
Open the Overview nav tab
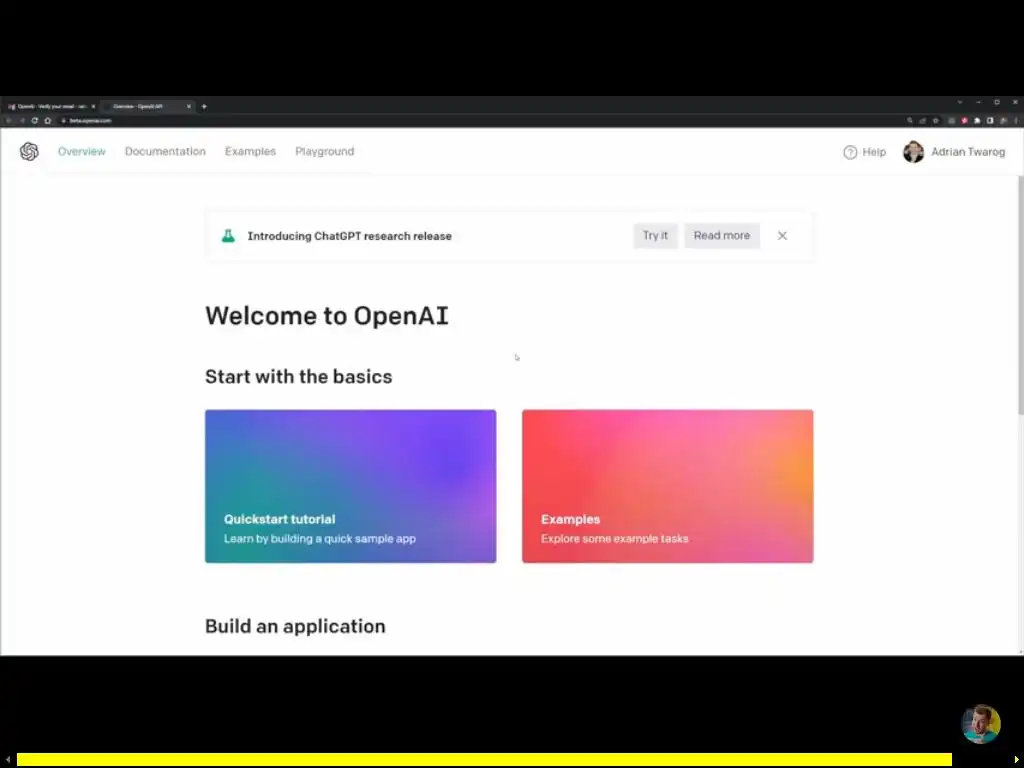[82, 152]
